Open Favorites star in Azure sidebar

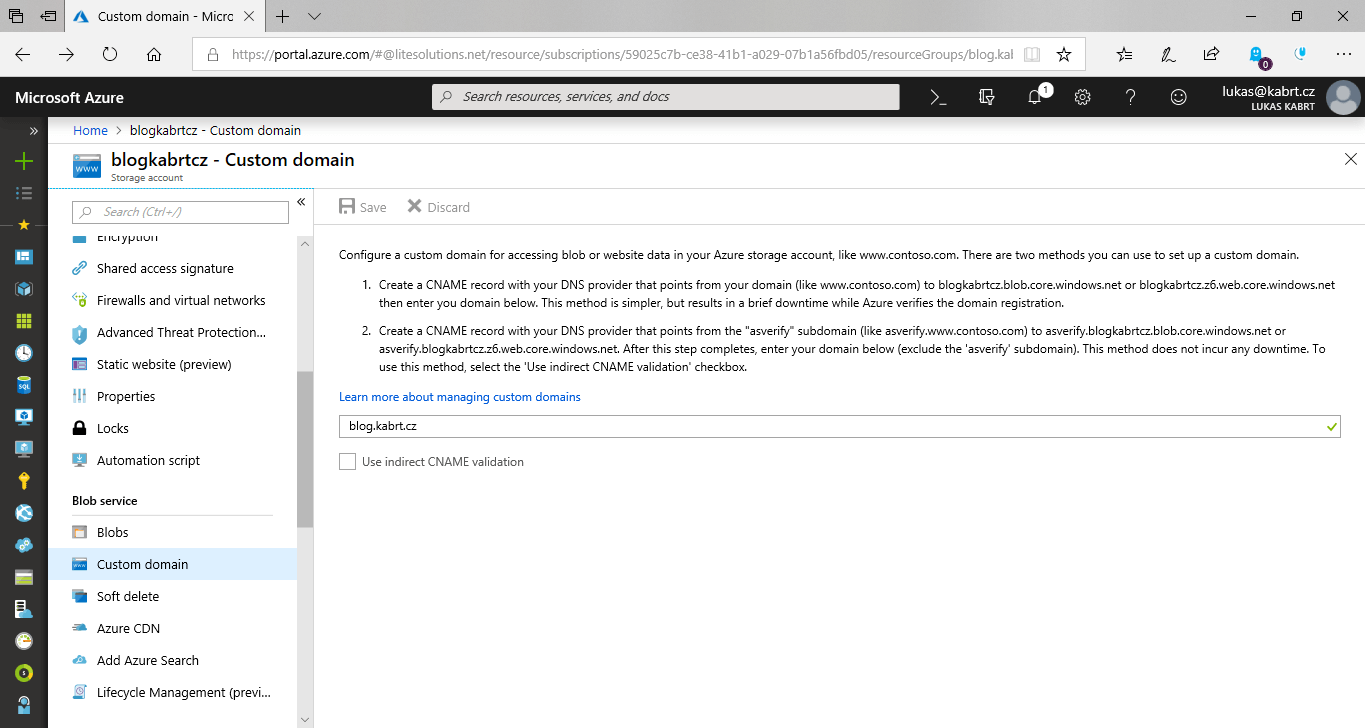tap(24, 225)
